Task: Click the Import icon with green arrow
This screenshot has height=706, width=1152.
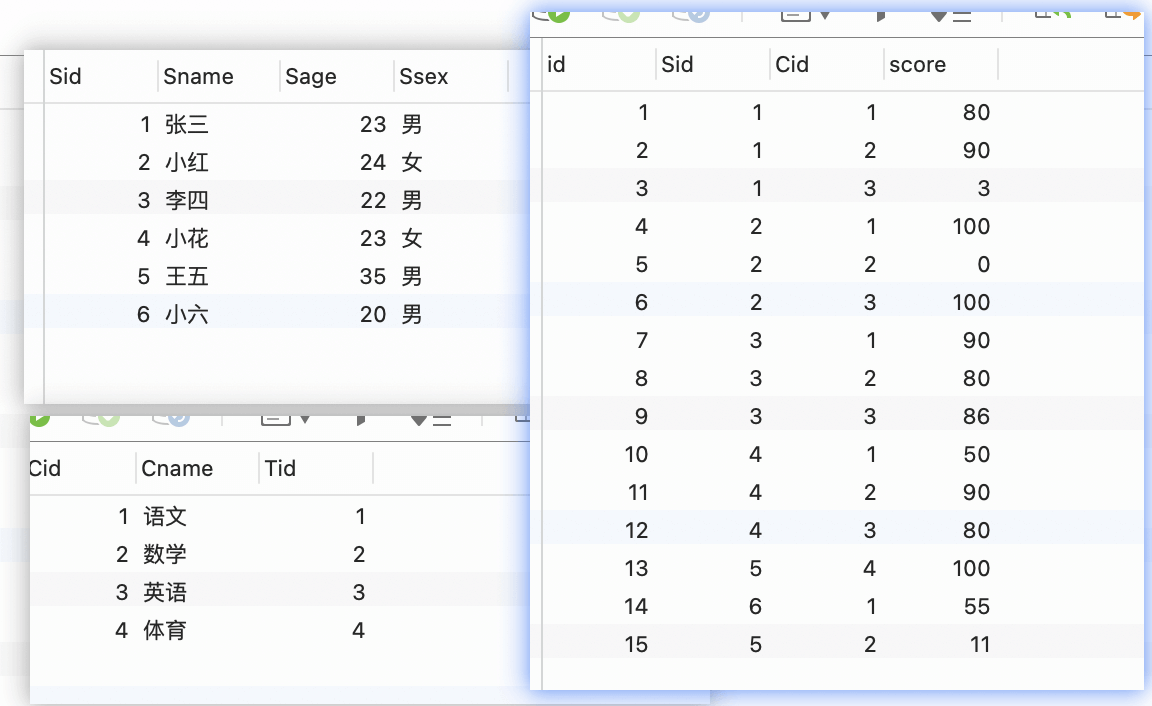Action: tap(1052, 14)
